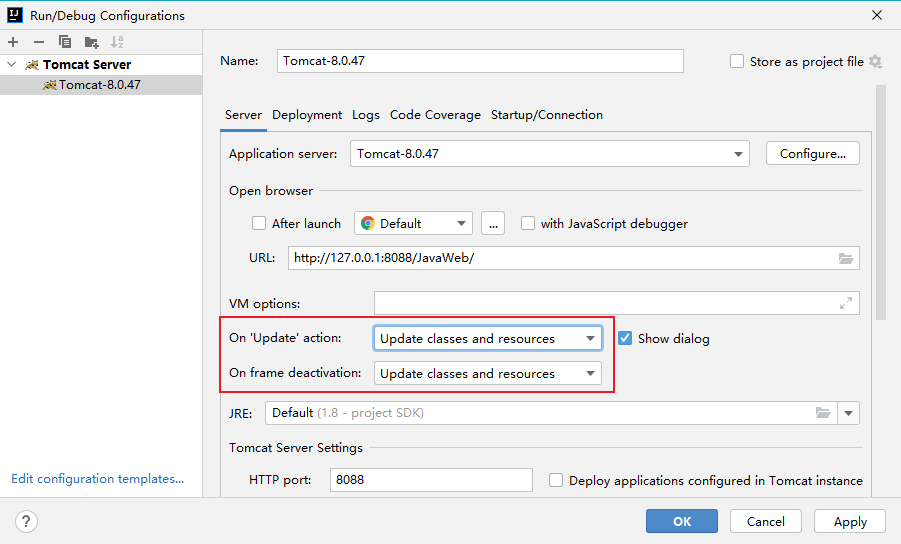
Task: Click the HTTP port input field
Action: point(431,480)
